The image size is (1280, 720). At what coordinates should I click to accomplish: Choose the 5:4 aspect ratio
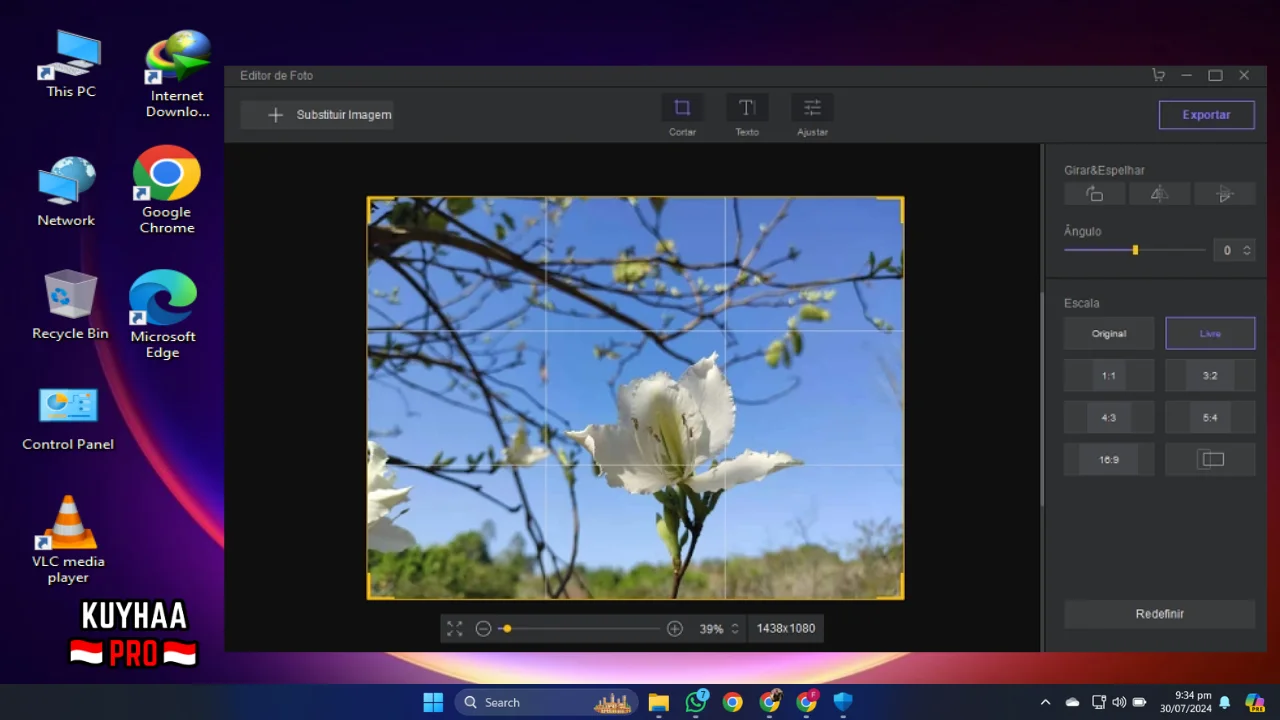coord(1210,418)
